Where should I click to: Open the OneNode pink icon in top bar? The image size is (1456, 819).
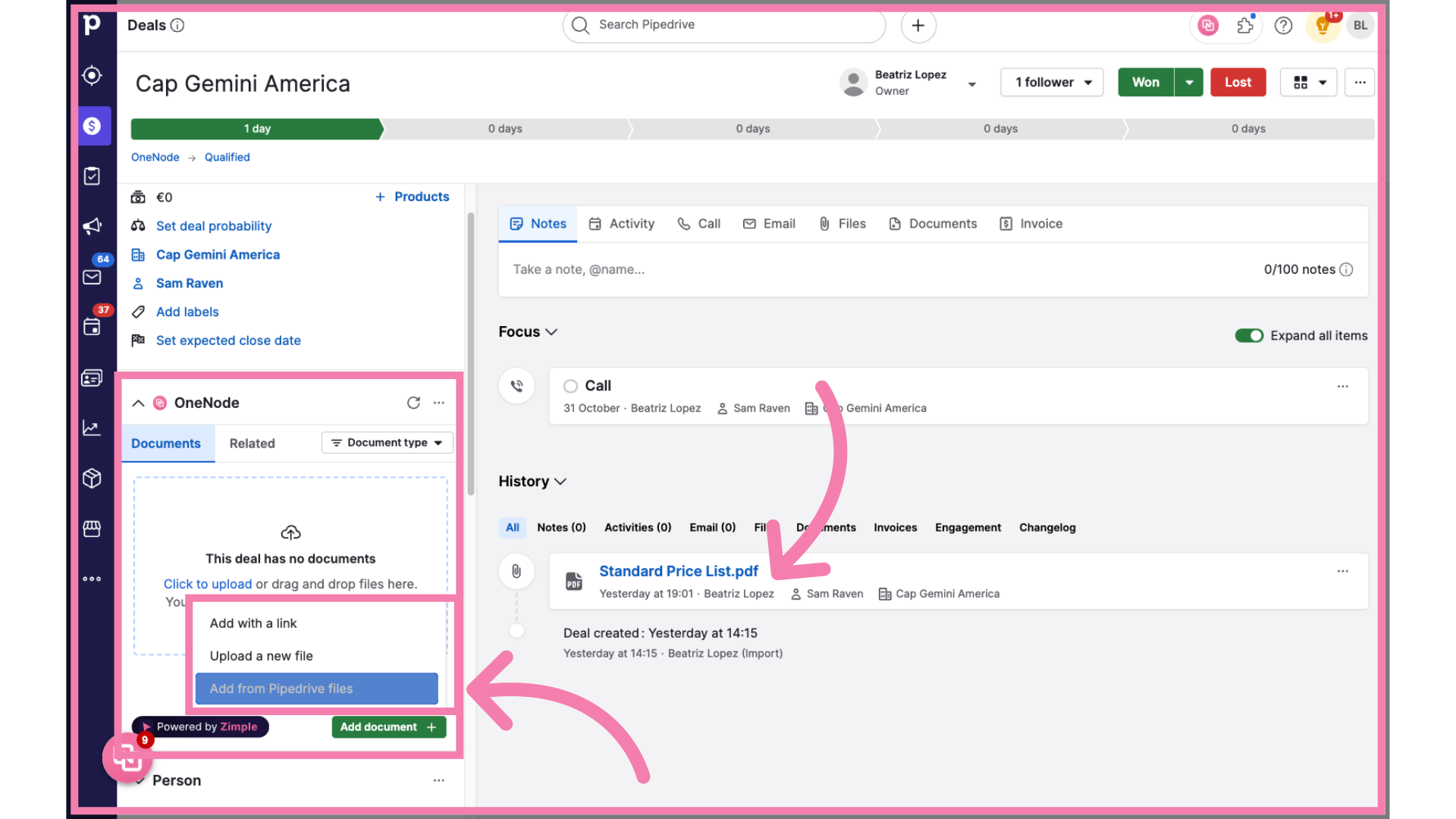pyautogui.click(x=1208, y=25)
